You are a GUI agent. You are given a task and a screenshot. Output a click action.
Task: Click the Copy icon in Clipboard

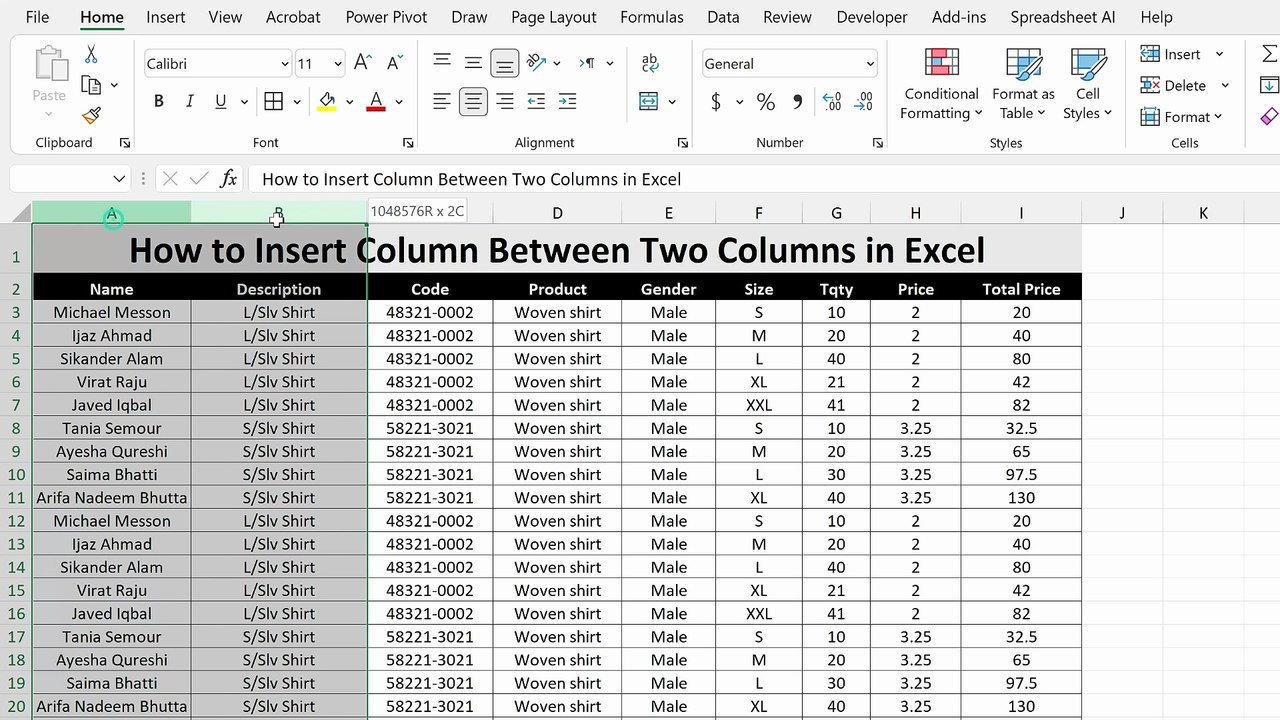click(x=91, y=85)
